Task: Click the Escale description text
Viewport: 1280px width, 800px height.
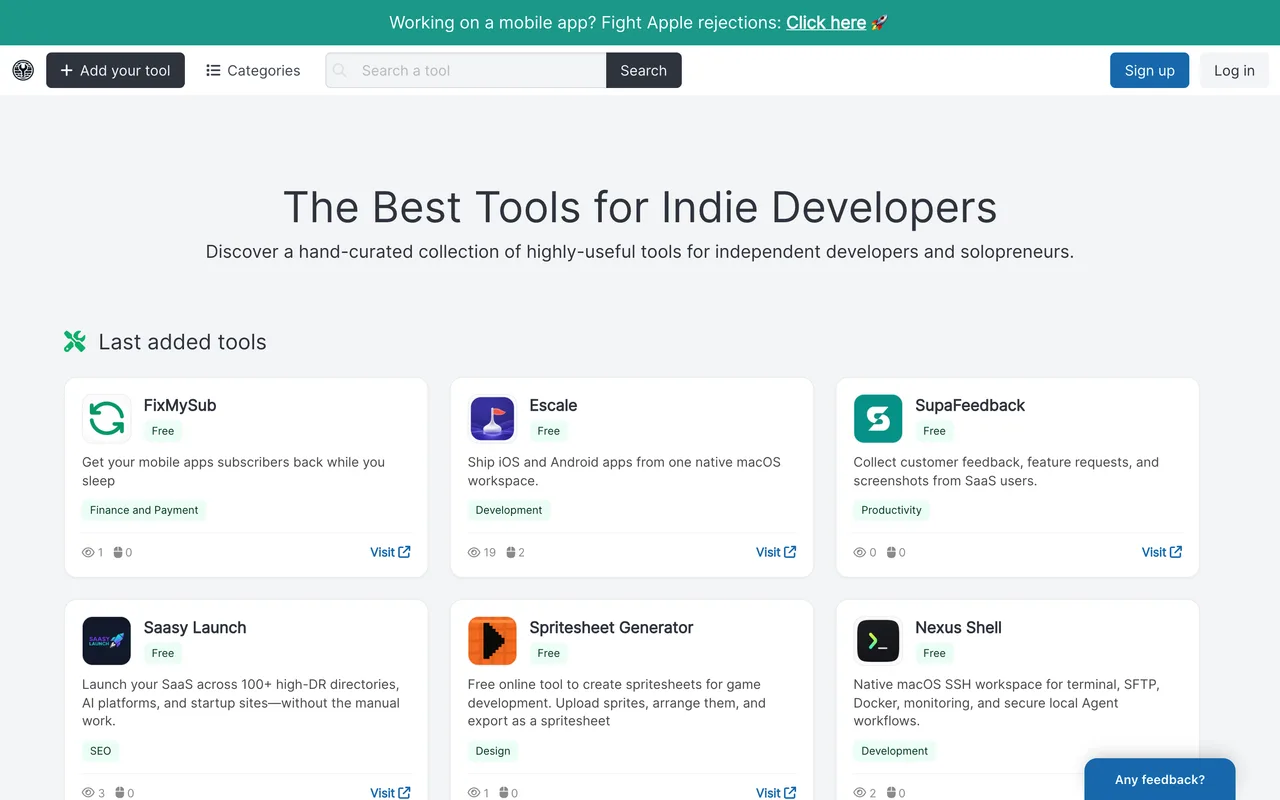Action: click(624, 471)
